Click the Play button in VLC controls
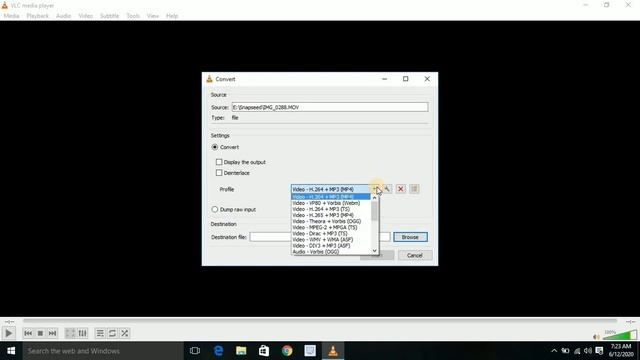 click(x=9, y=333)
